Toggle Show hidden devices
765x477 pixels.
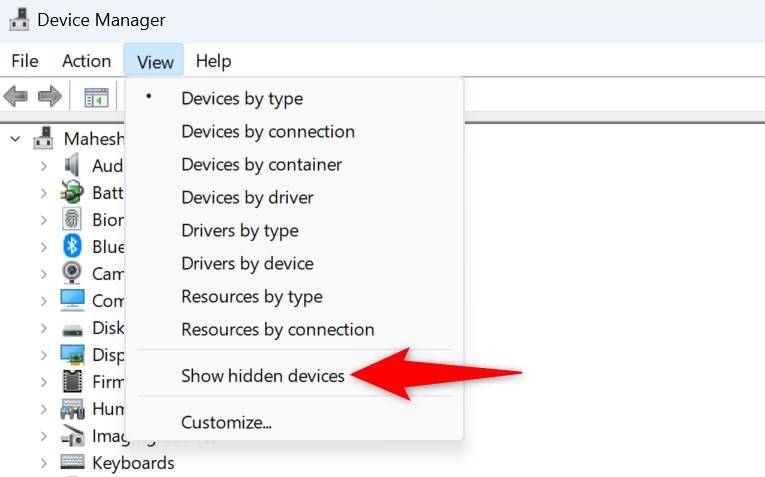coord(262,376)
